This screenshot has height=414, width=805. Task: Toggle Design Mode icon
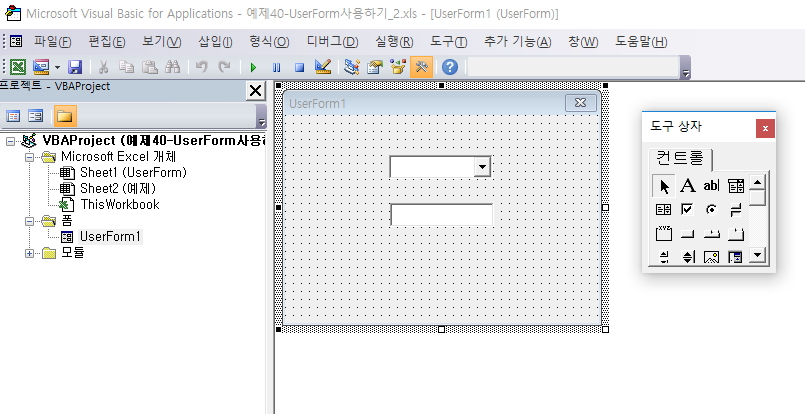pyautogui.click(x=323, y=67)
